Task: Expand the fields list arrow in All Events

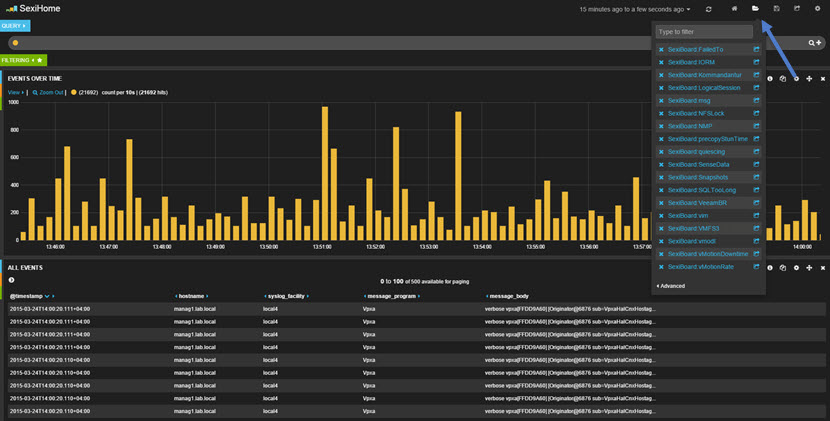Action: click(11, 280)
